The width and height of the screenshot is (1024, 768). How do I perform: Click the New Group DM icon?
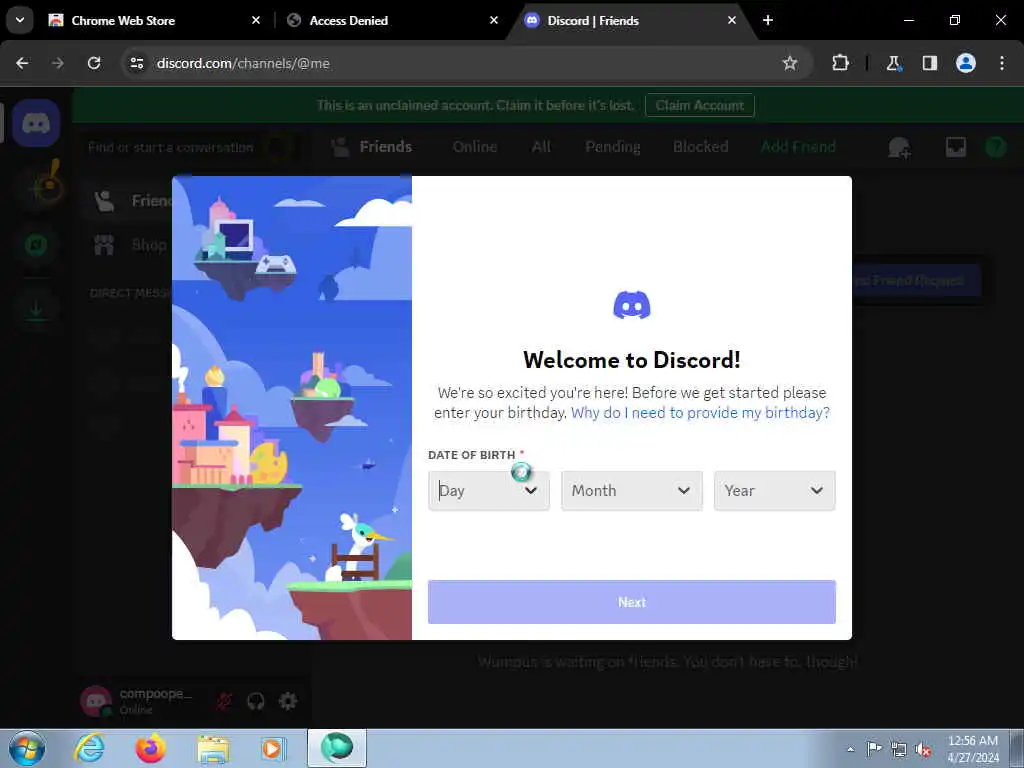[x=899, y=148]
